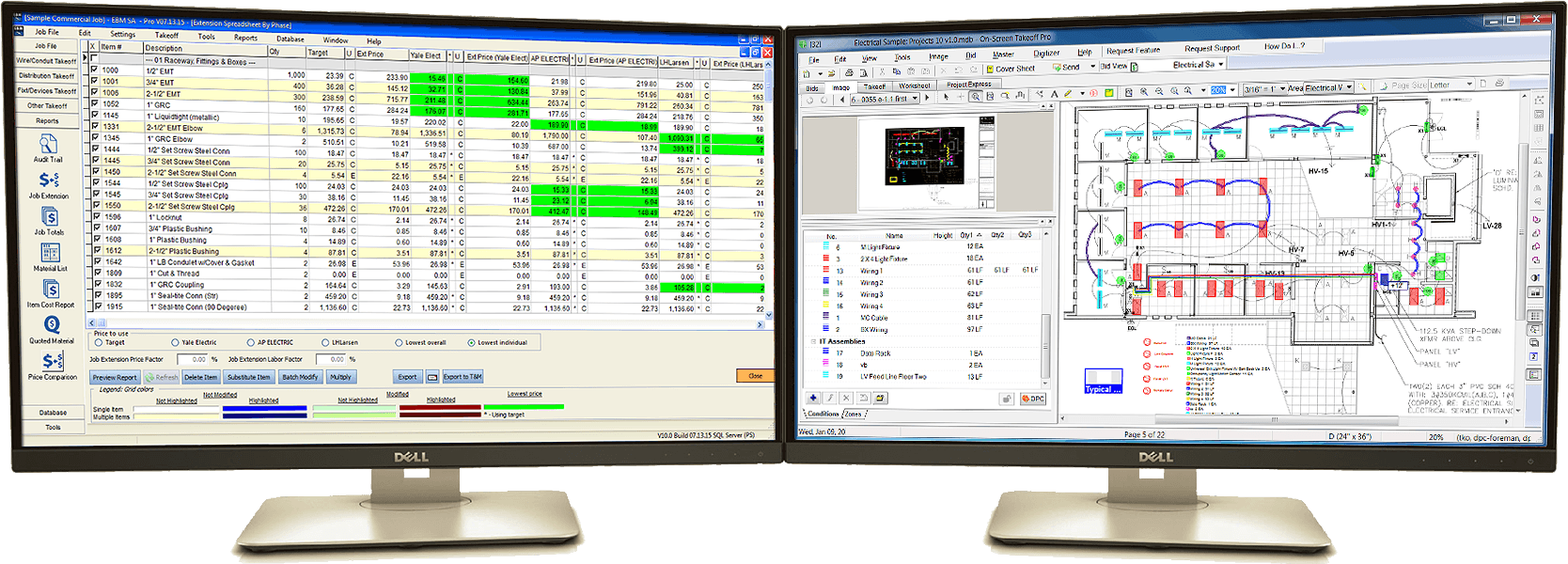
Task: Click the lock icon beside the DPC button
Action: pos(1006,399)
